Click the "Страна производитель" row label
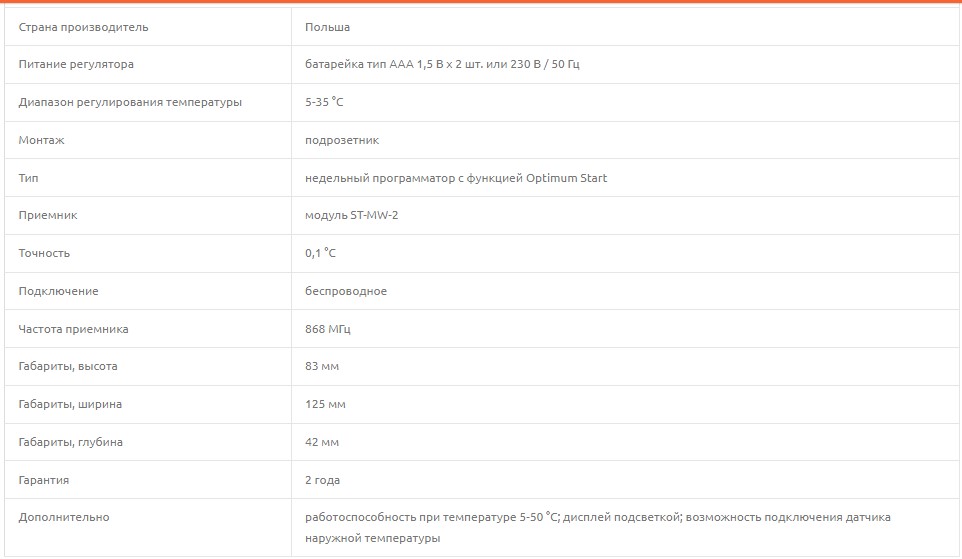 pyautogui.click(x=83, y=27)
